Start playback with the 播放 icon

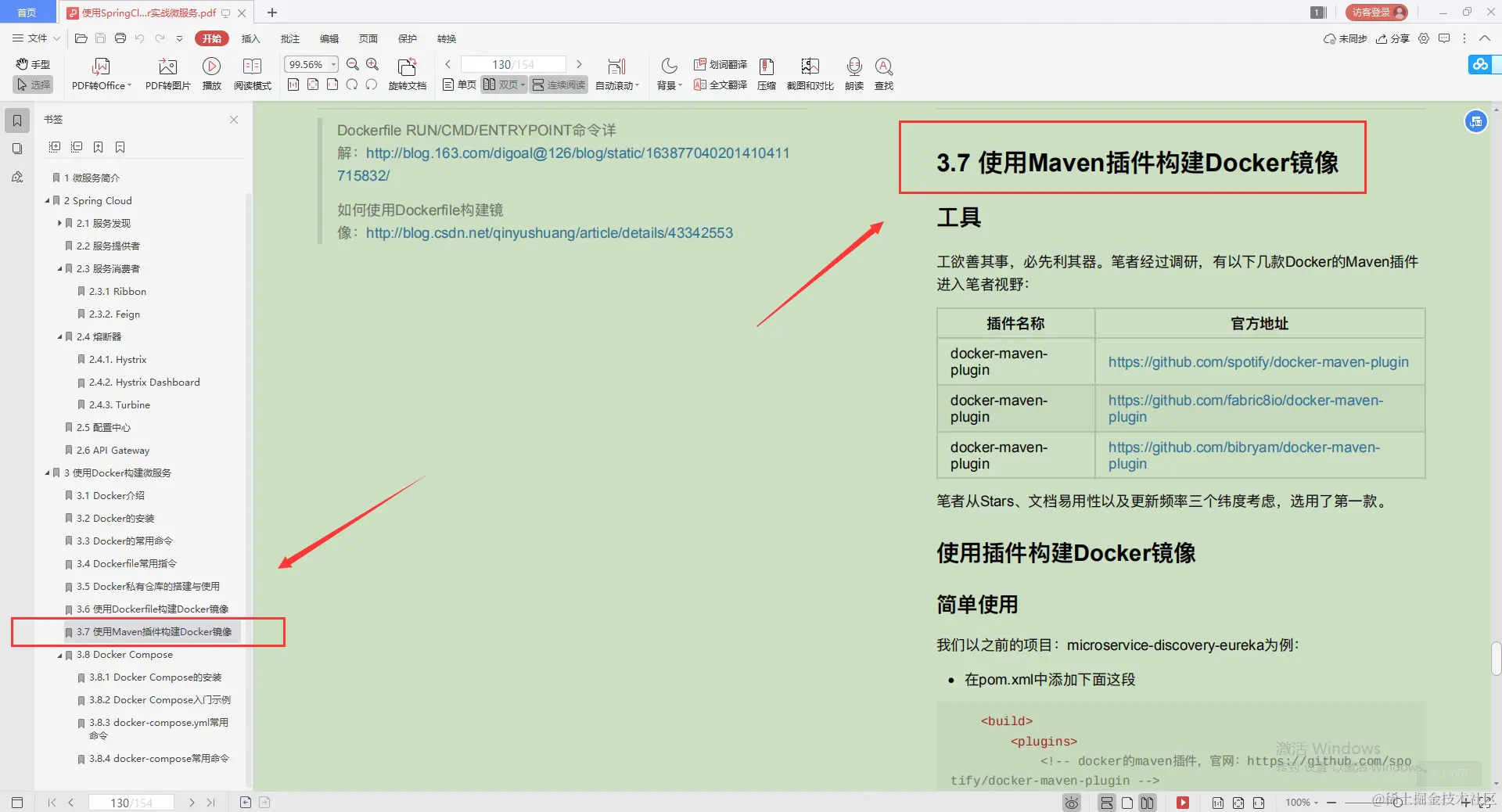point(211,74)
